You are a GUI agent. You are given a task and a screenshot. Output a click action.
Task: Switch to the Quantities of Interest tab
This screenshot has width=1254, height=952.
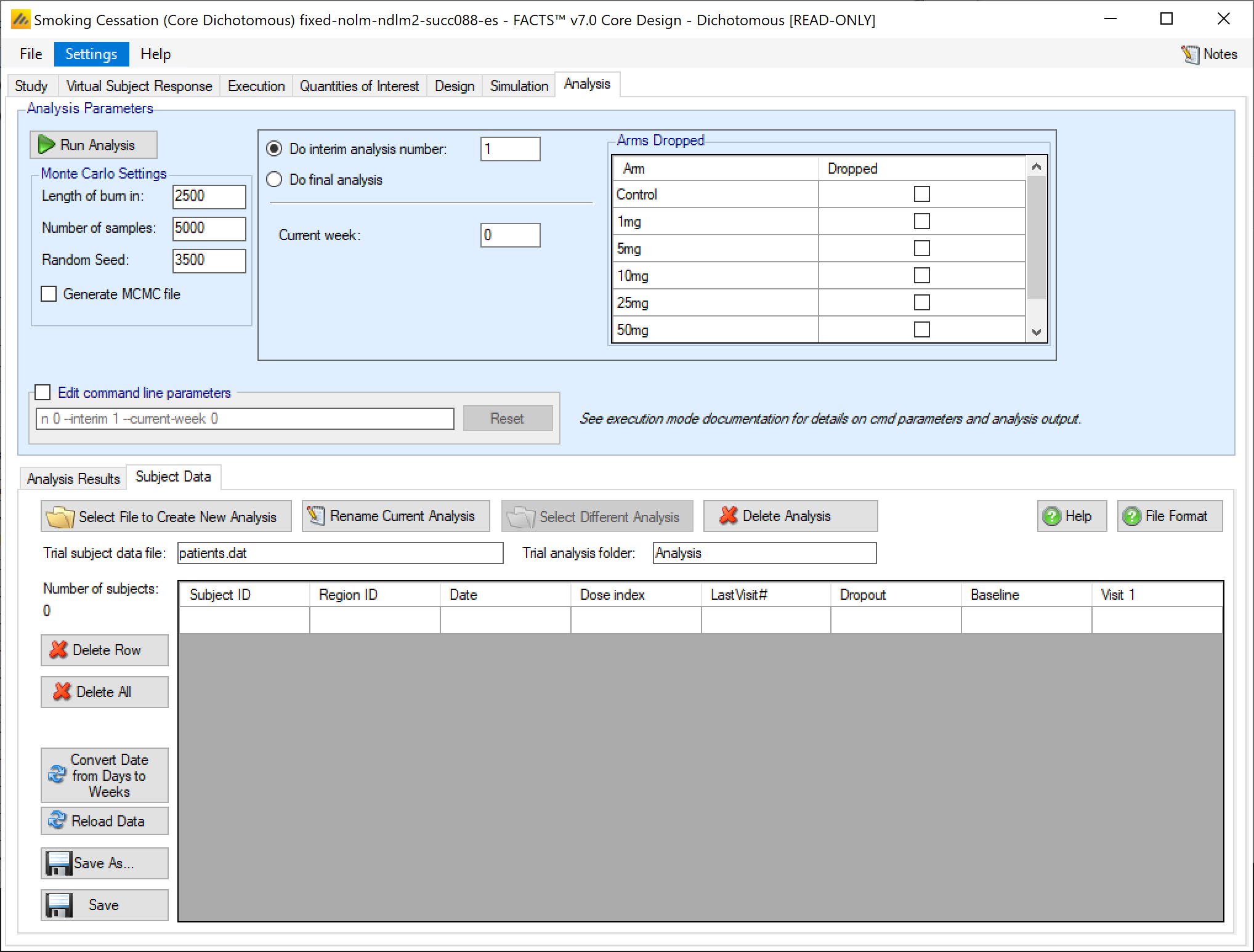[359, 86]
